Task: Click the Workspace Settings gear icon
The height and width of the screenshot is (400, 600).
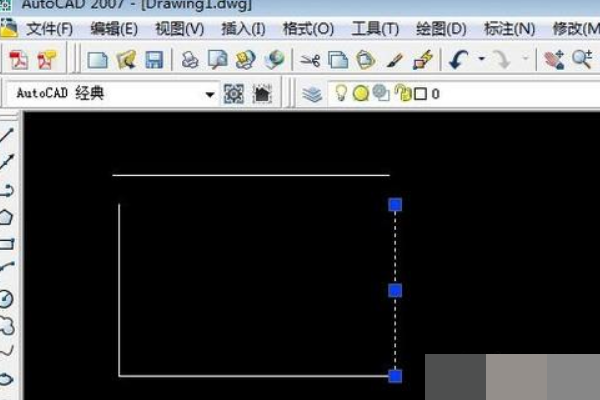Action: pyautogui.click(x=233, y=94)
